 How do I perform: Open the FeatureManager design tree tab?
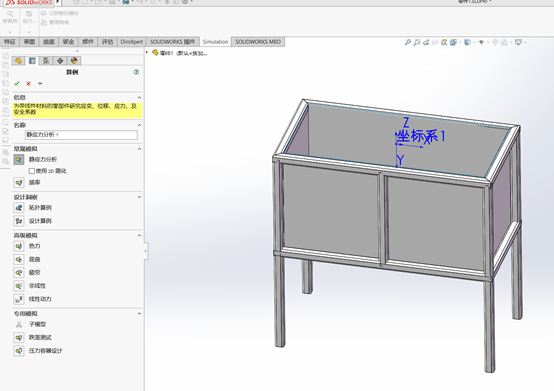coord(18,61)
